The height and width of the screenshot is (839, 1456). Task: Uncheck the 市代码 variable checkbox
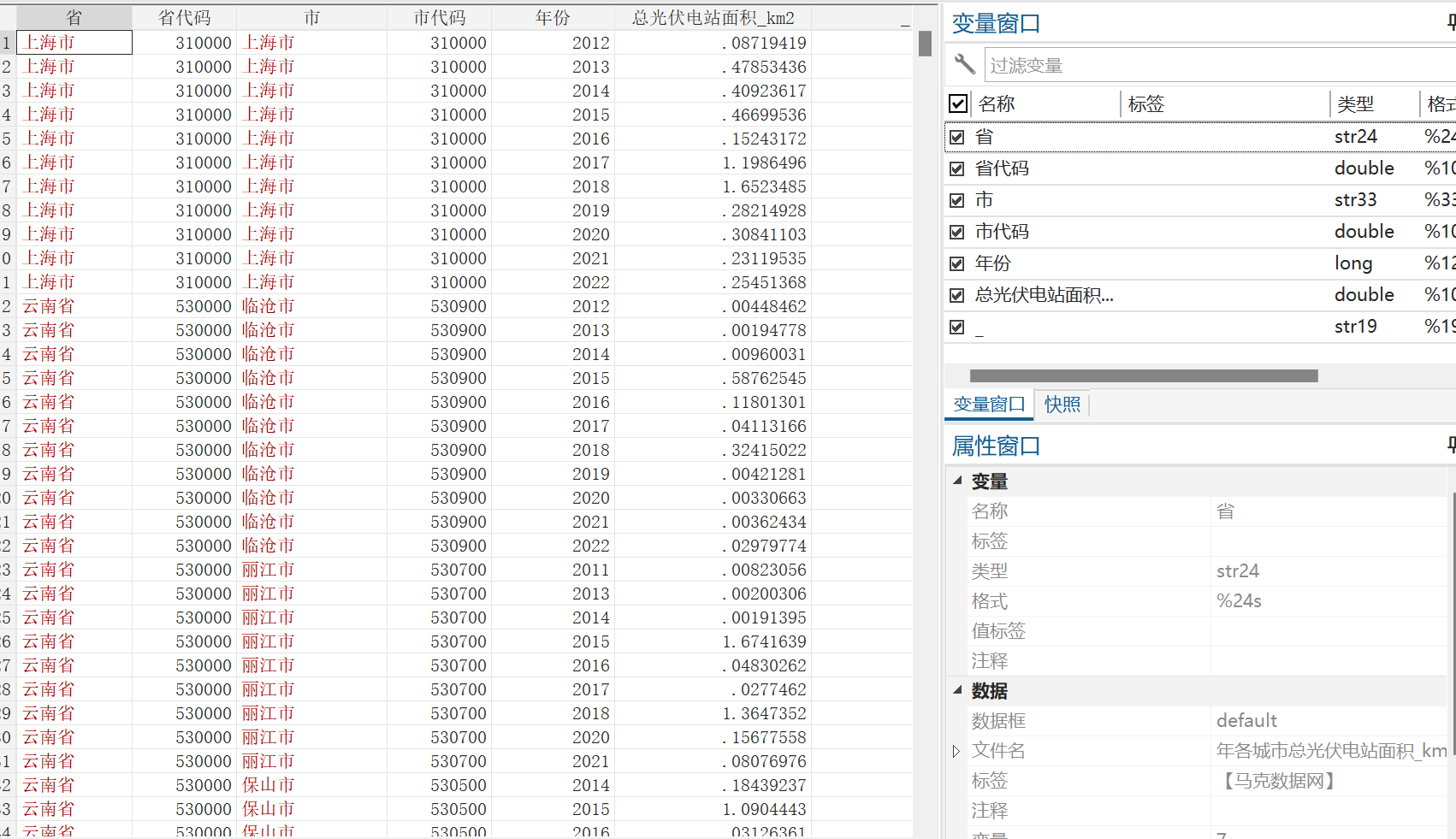(x=957, y=232)
